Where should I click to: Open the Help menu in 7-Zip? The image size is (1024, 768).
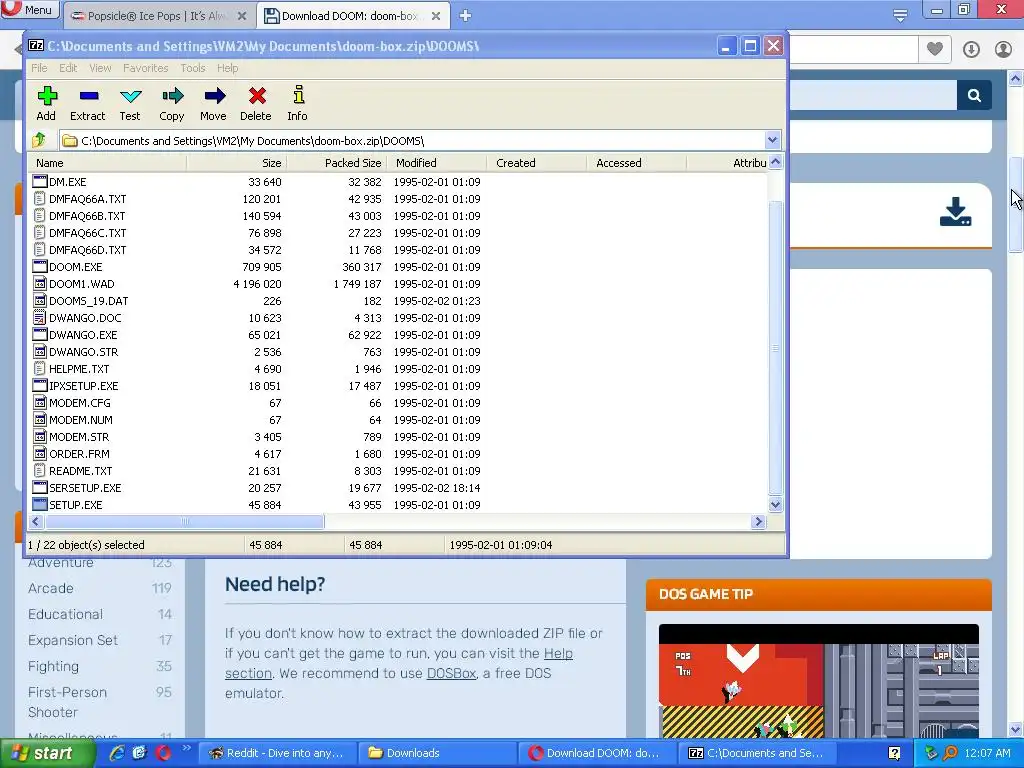(227, 68)
